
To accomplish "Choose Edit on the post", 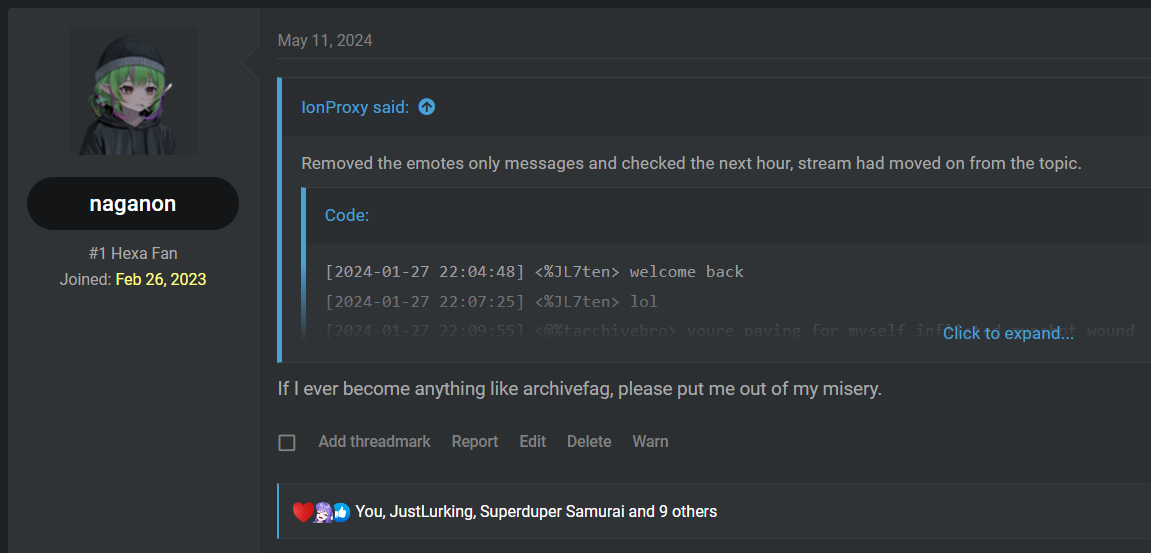I will tap(533, 441).
